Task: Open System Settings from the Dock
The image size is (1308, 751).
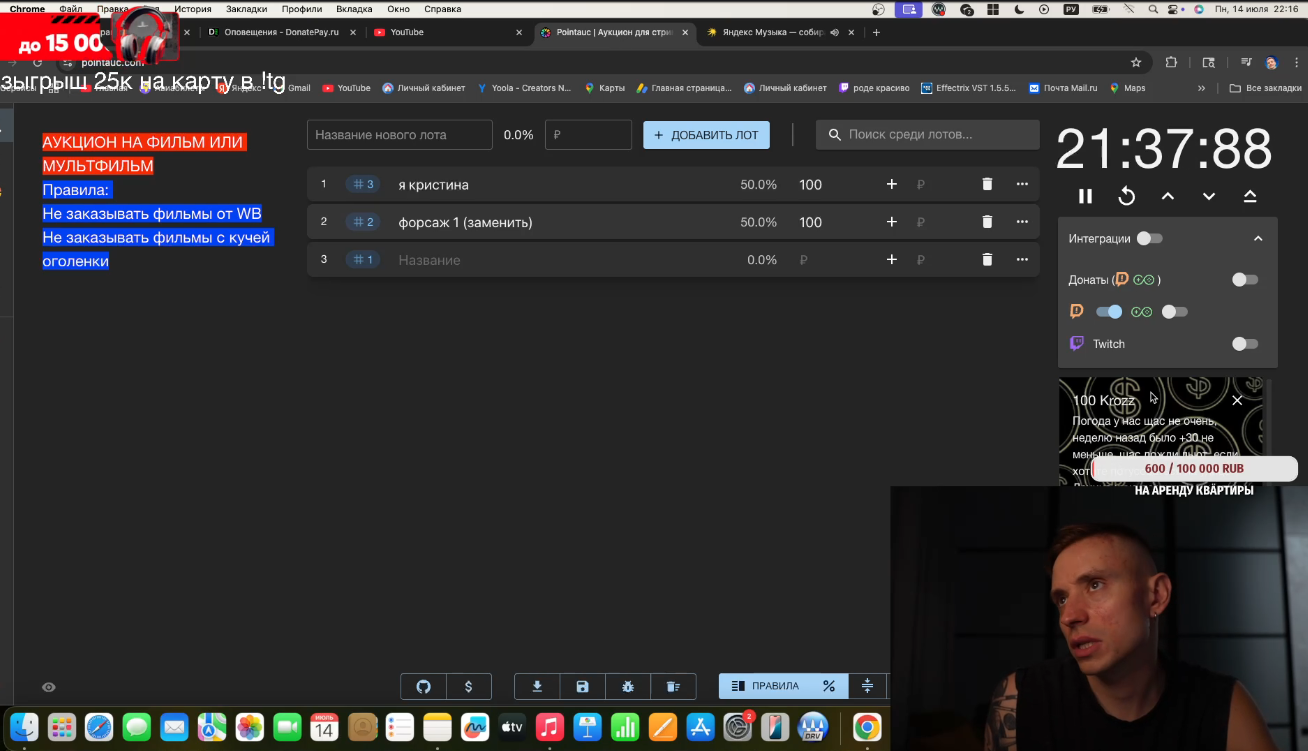Action: point(738,726)
